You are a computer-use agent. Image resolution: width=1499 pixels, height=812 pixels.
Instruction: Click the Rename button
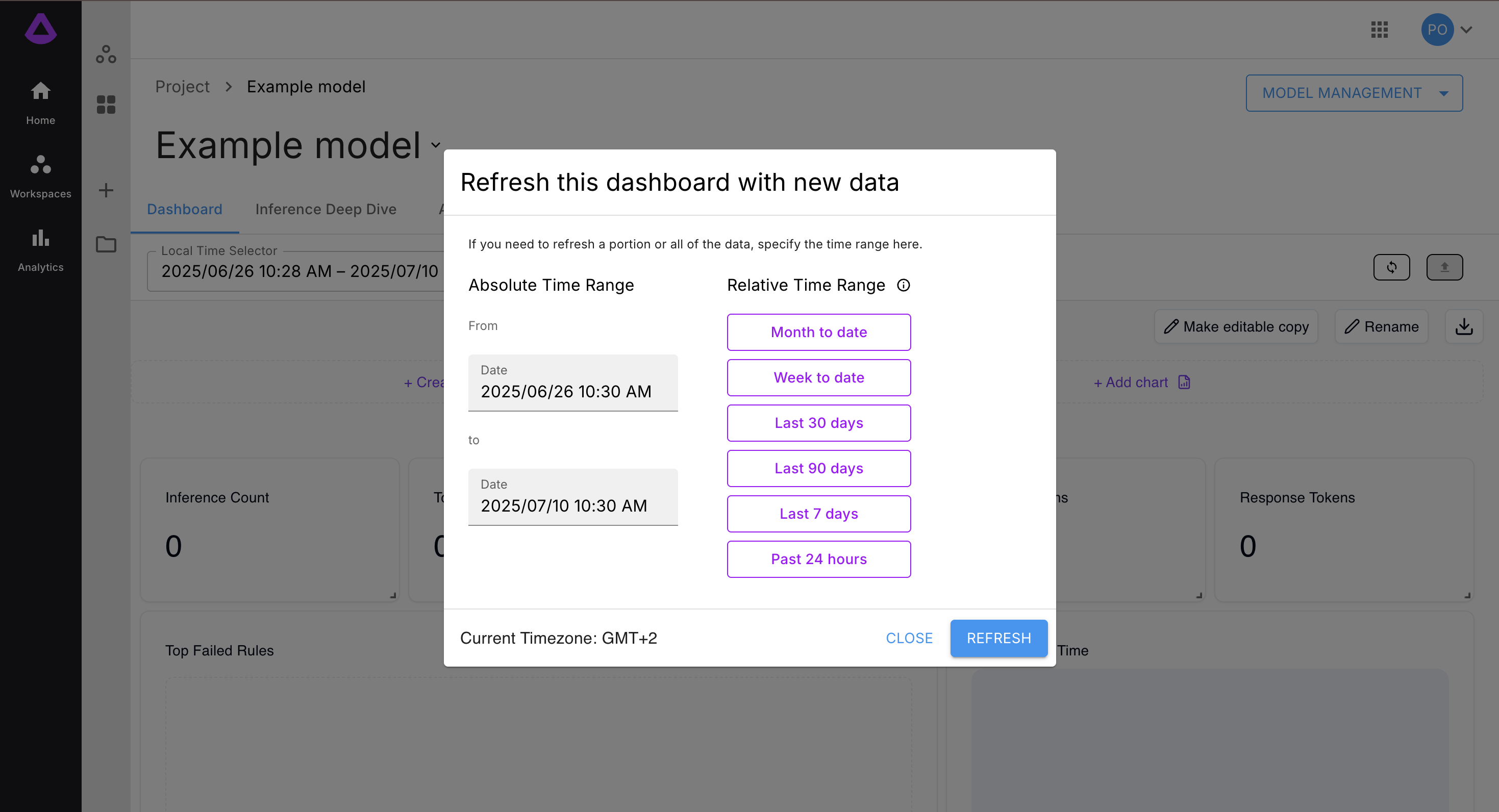pos(1382,327)
